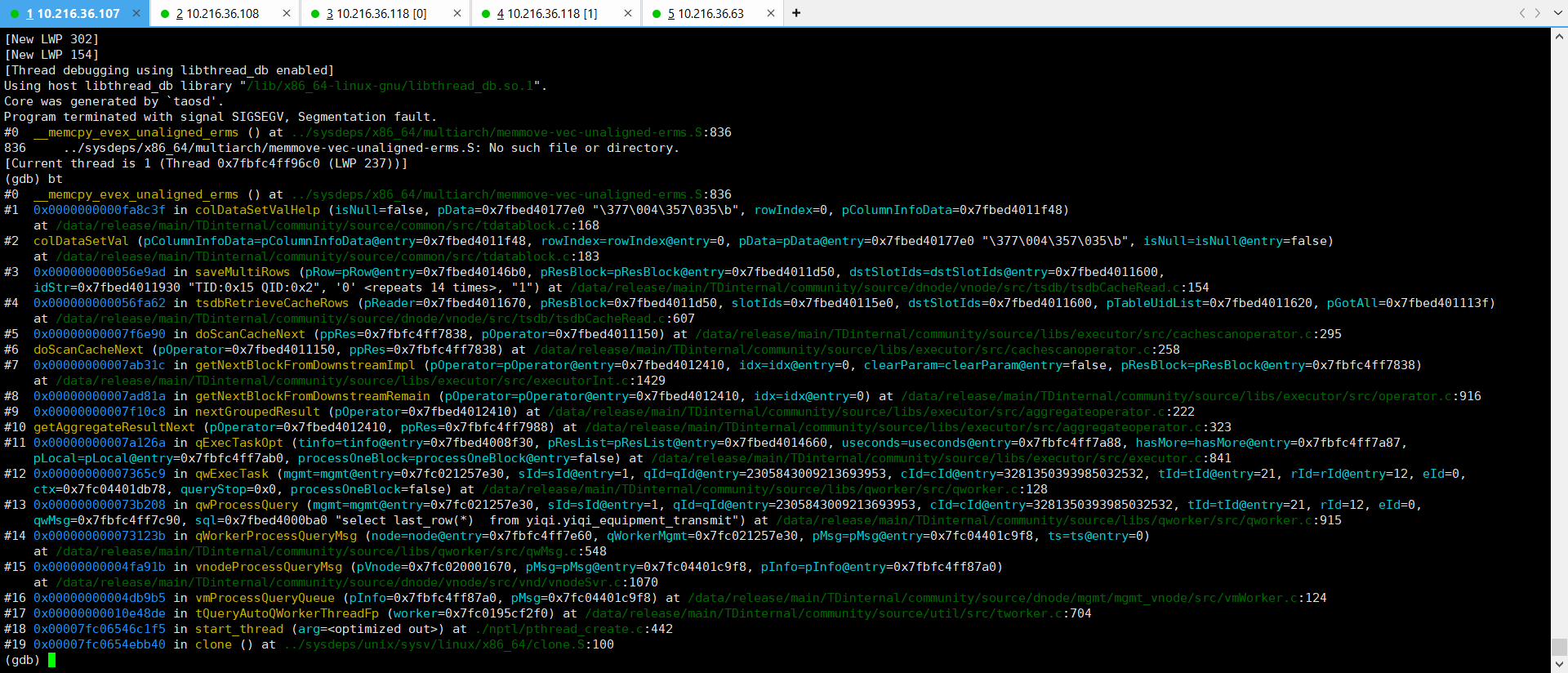This screenshot has width=1568, height=673.
Task: Close the 10.216.36.108 tab
Action: tap(287, 13)
